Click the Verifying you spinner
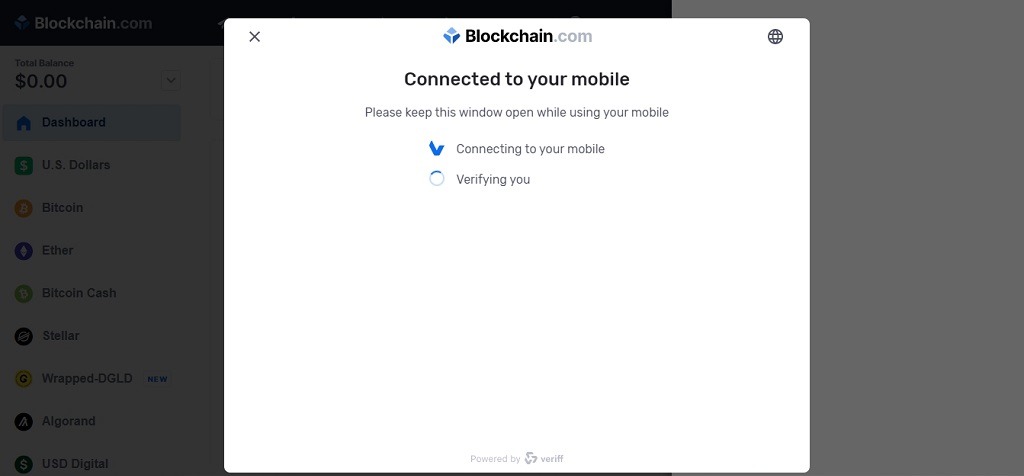The height and width of the screenshot is (476, 1024). pyautogui.click(x=436, y=179)
